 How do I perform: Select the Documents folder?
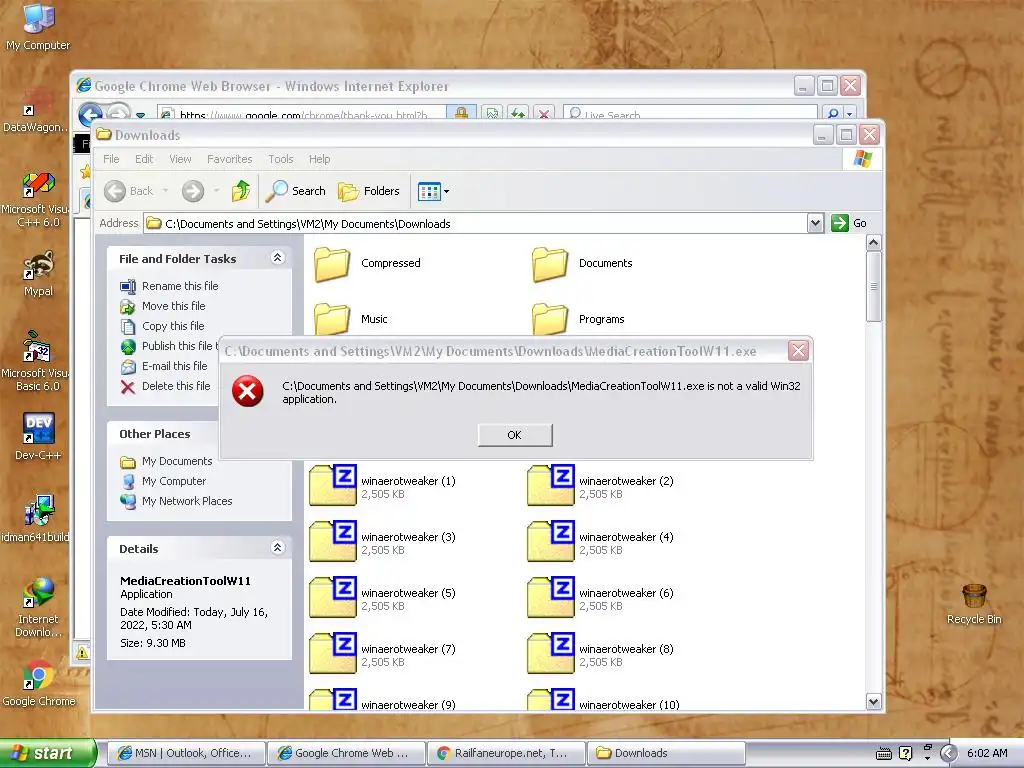(581, 264)
